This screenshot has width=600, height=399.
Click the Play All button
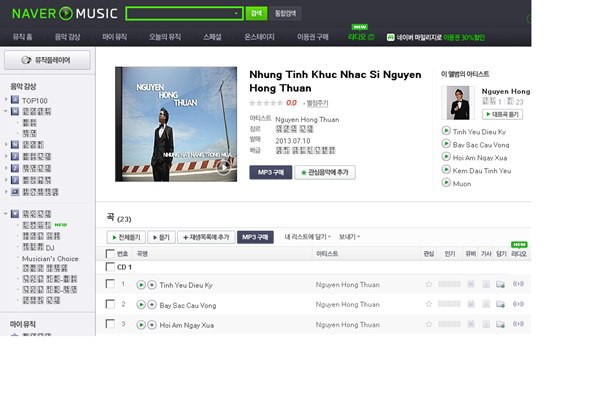click(126, 237)
